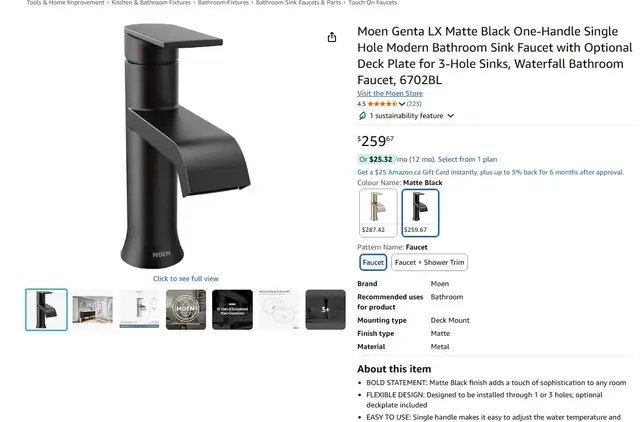This screenshot has height=422, width=640.
Task: Expand the sustainability feature dropdown
Action: tap(451, 116)
